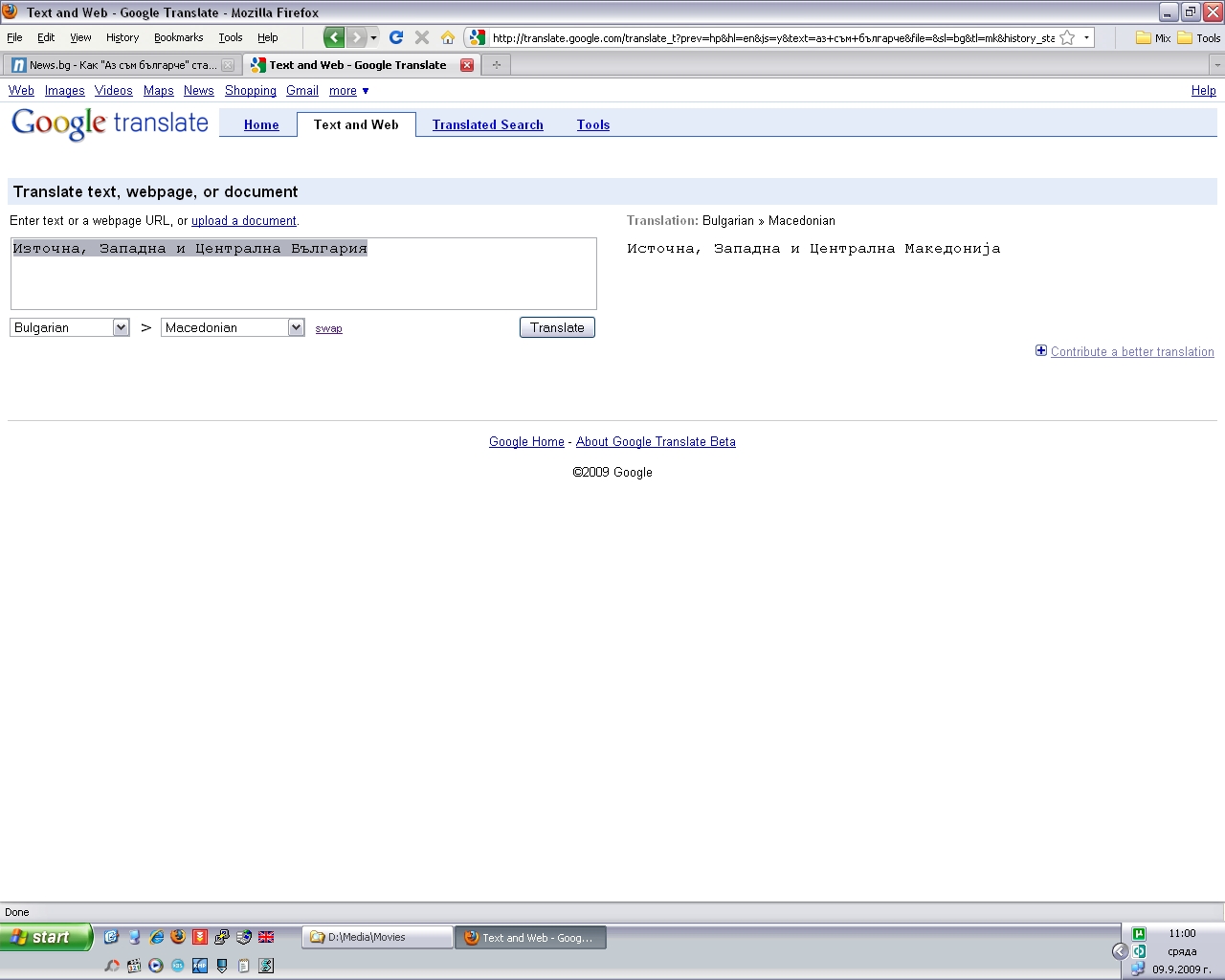Open a new tab with plus button

pos(496,65)
